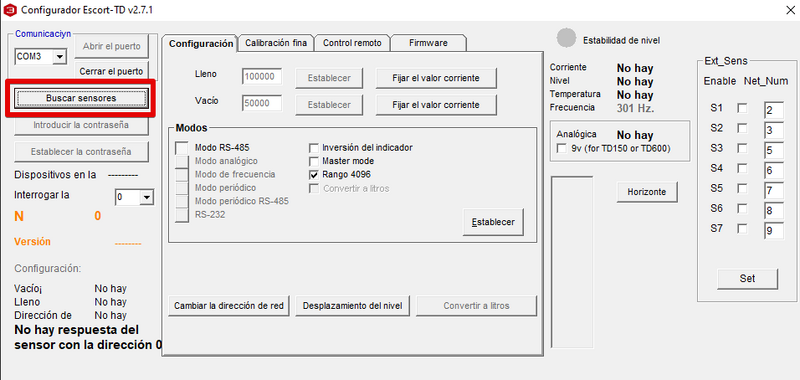Select Modo RS-485 option
This screenshot has width=800, height=380.
182,148
